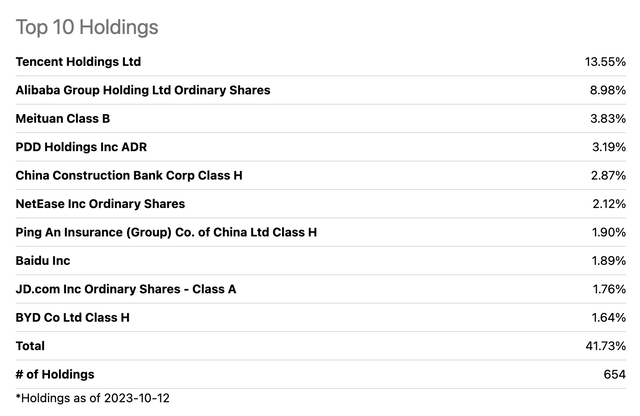The width and height of the screenshot is (640, 416).
Task: Click the Top 10 Holdings heading
Action: click(x=87, y=27)
